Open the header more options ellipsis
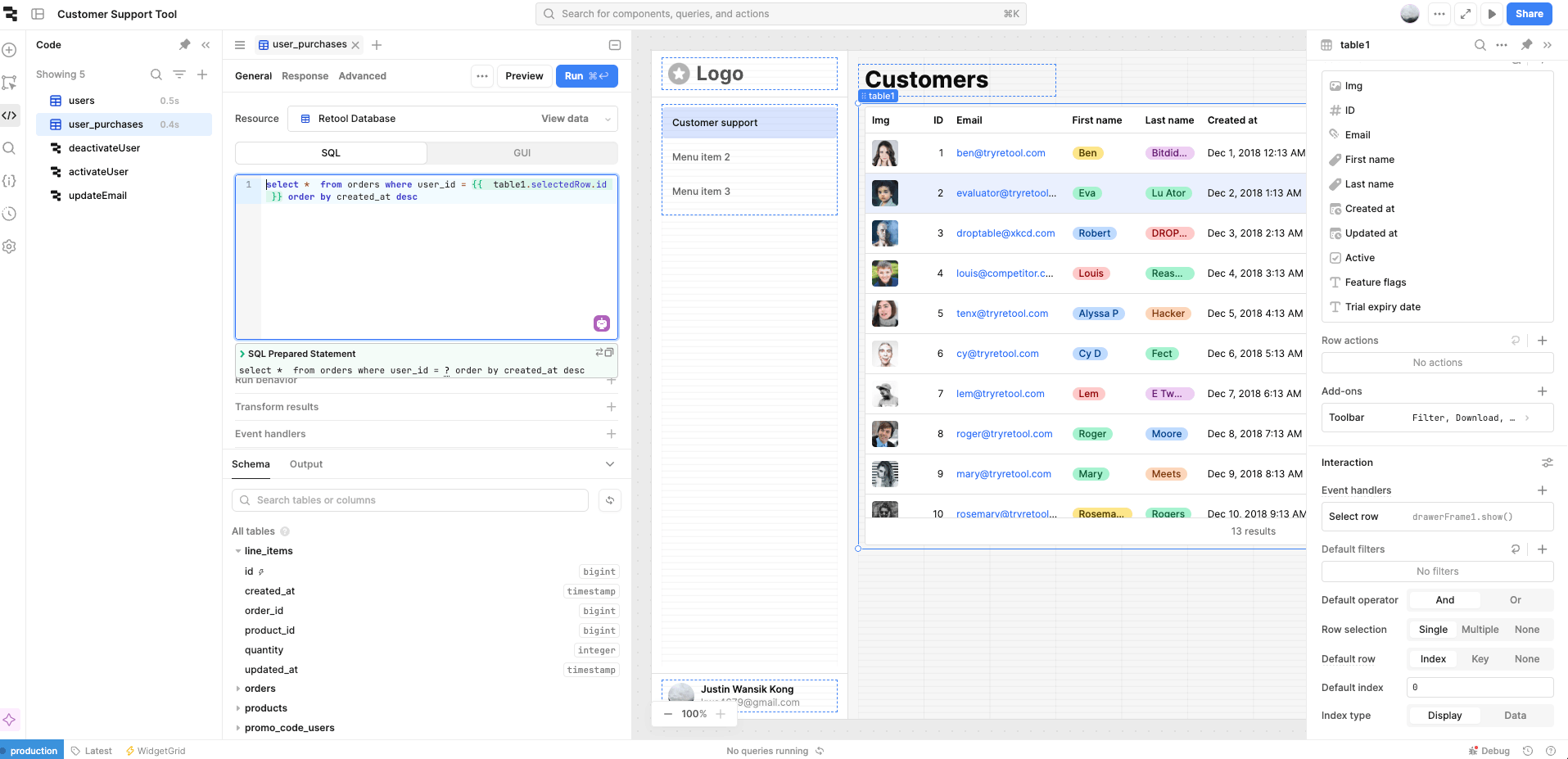1568x759 pixels. click(x=1439, y=14)
